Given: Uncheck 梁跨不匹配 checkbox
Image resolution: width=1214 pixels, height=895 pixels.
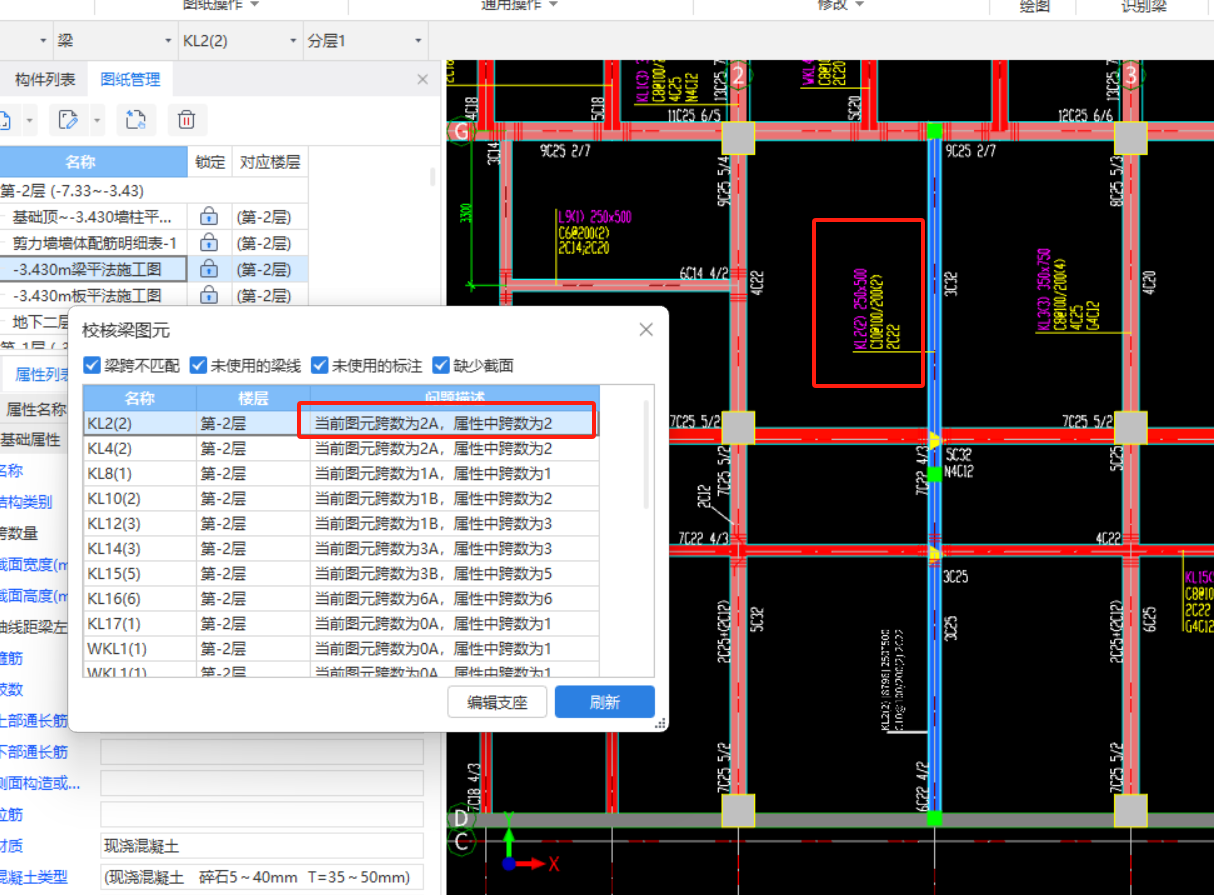Looking at the screenshot, I should pyautogui.click(x=93, y=365).
